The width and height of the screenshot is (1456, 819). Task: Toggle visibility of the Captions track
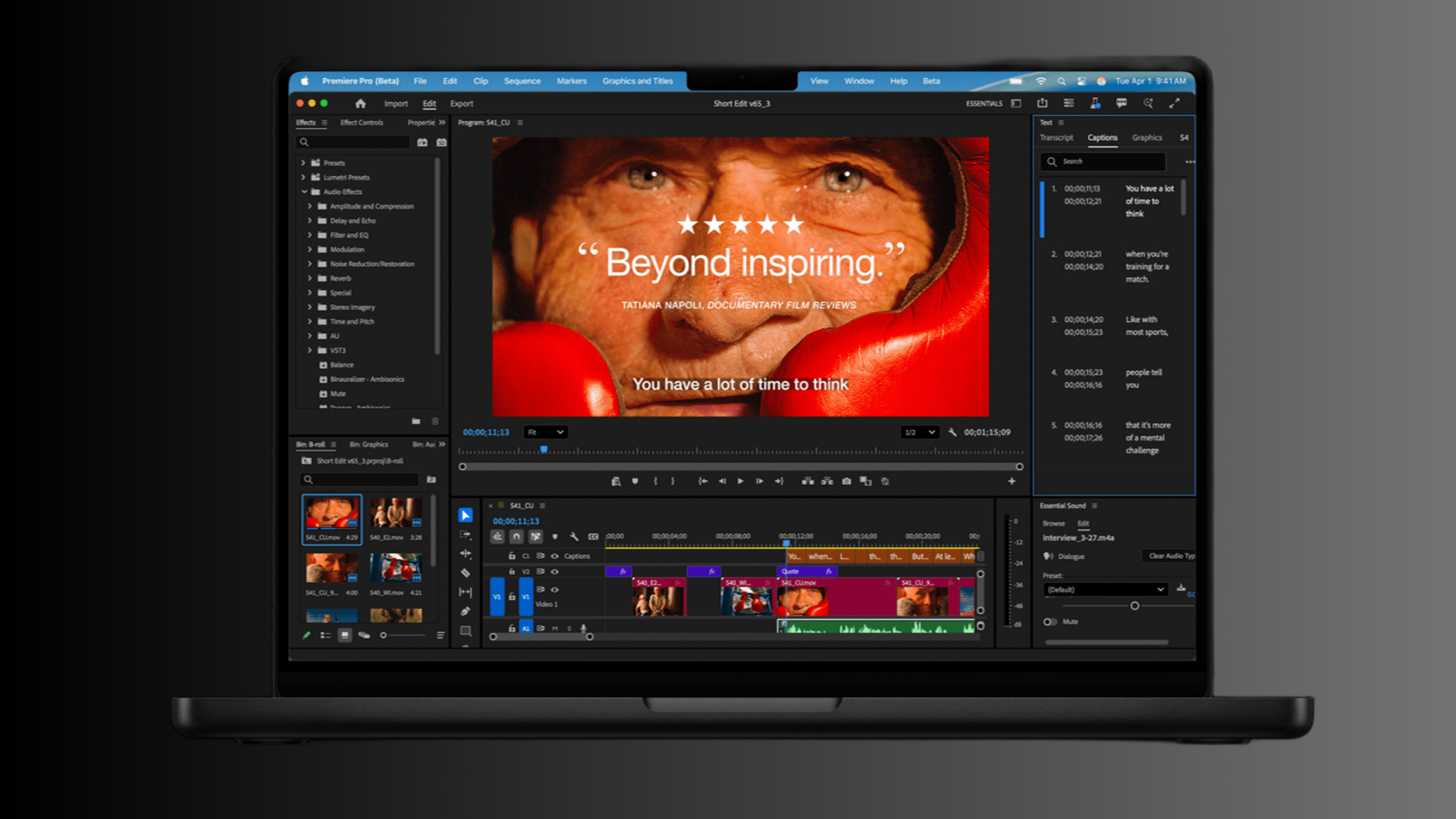(554, 556)
